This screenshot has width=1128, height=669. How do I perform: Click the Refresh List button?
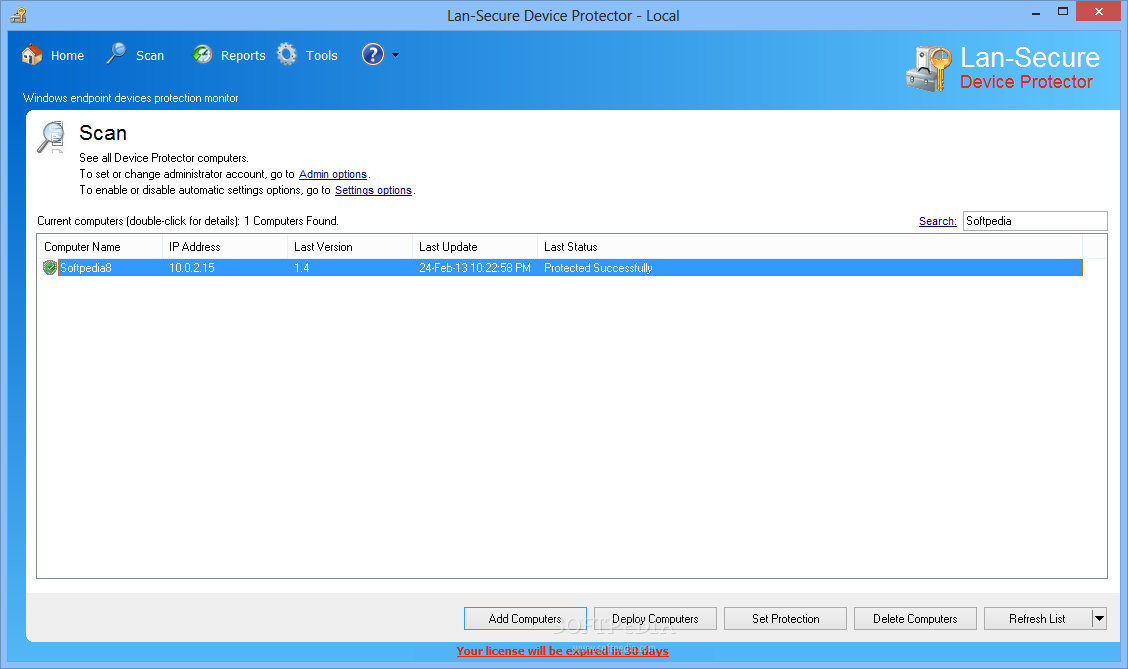(x=1037, y=619)
